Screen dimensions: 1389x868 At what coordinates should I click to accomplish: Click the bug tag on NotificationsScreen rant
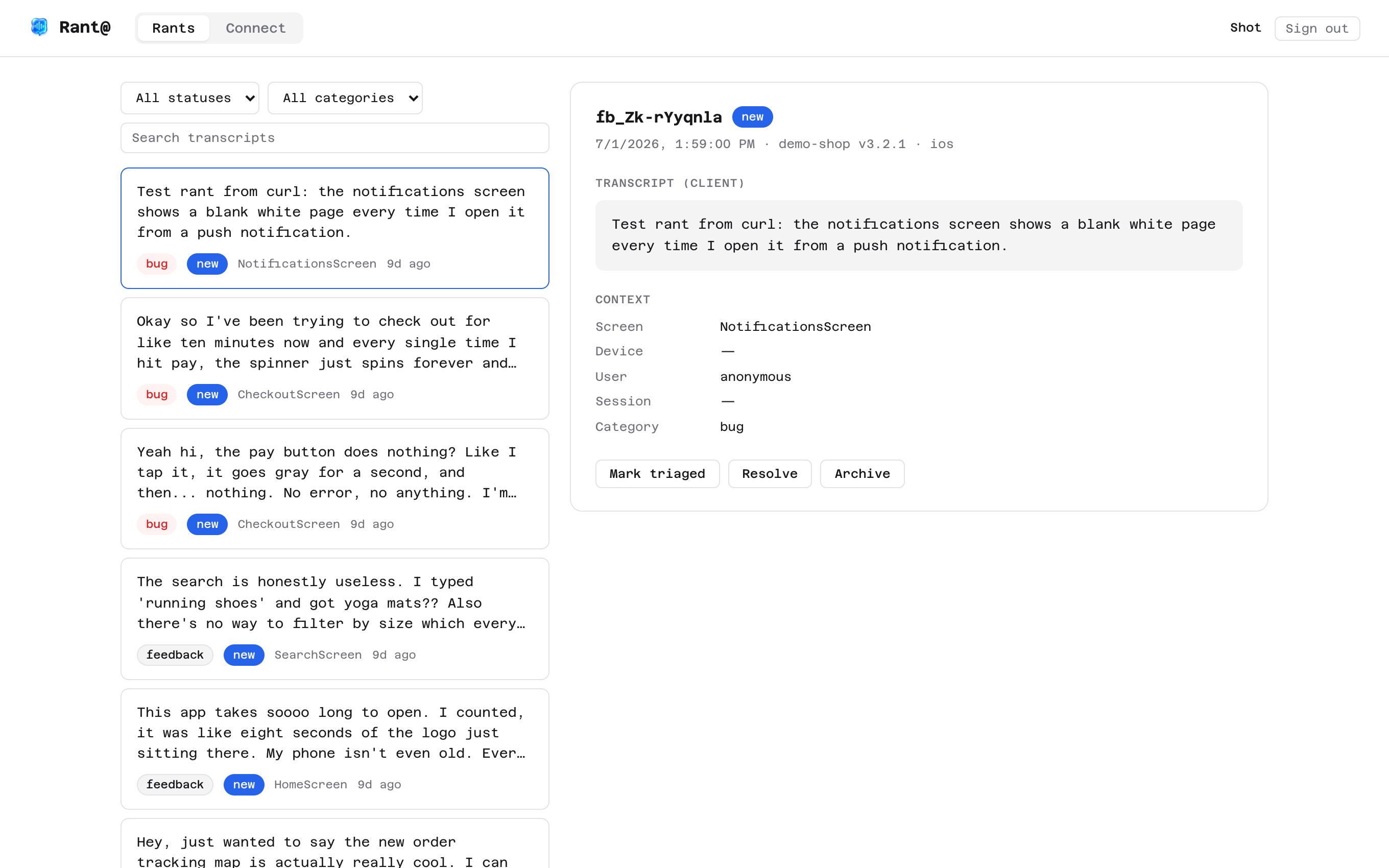point(157,264)
